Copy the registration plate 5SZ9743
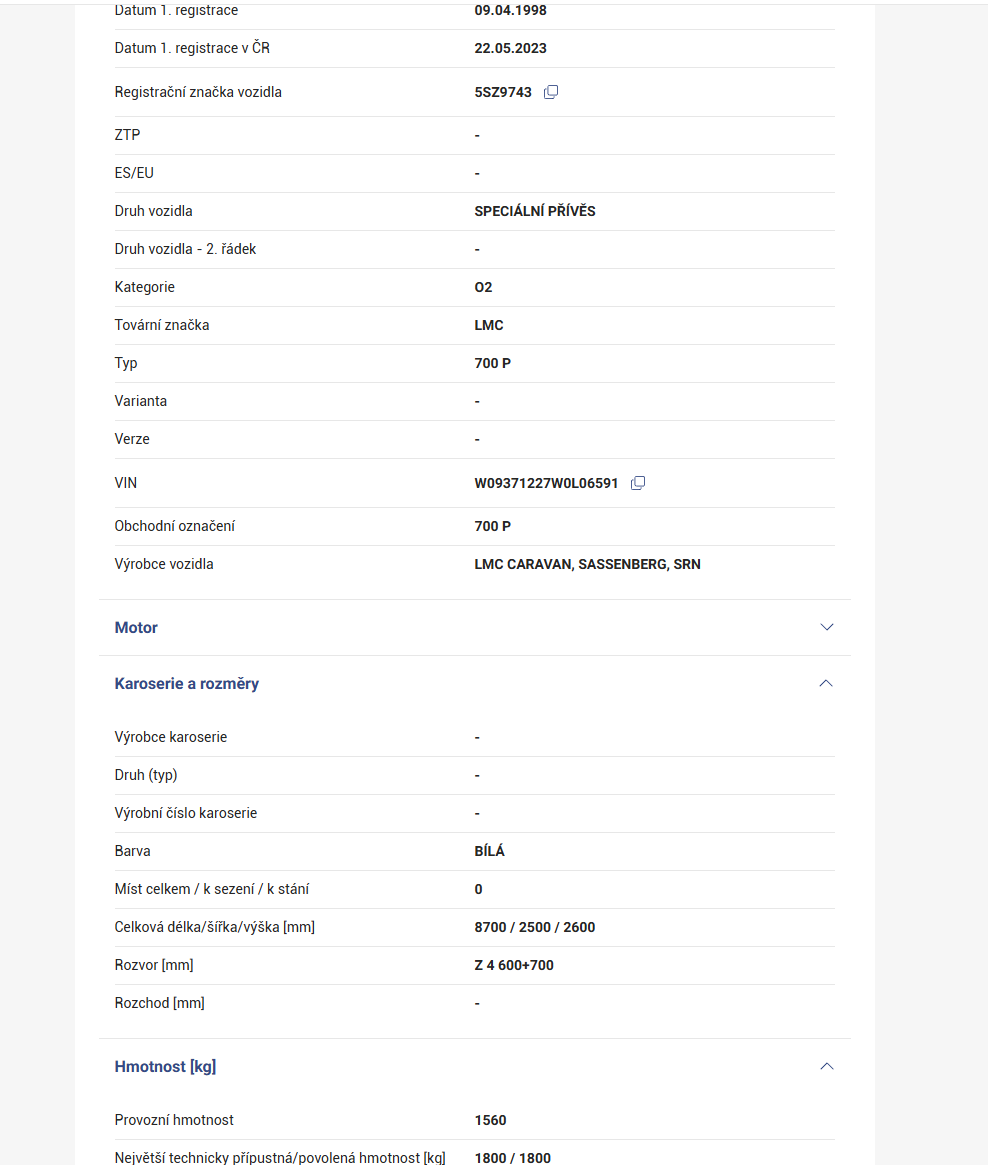The image size is (988, 1165). pos(551,92)
